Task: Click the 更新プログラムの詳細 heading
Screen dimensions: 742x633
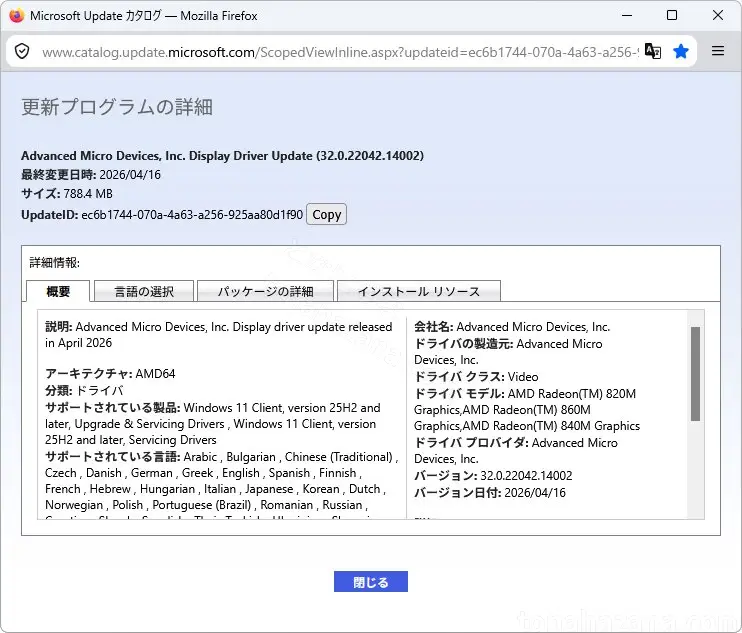Action: pos(117,107)
